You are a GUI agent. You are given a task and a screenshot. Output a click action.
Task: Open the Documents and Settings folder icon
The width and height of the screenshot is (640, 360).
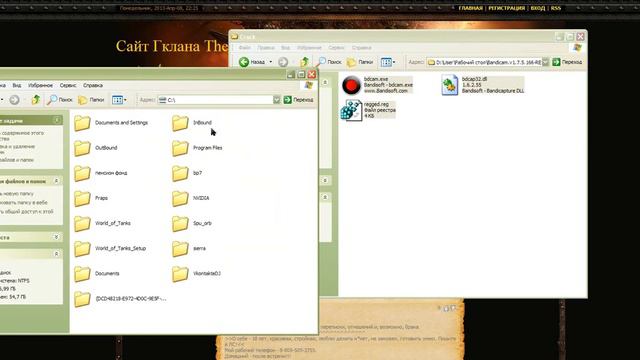[82, 123]
